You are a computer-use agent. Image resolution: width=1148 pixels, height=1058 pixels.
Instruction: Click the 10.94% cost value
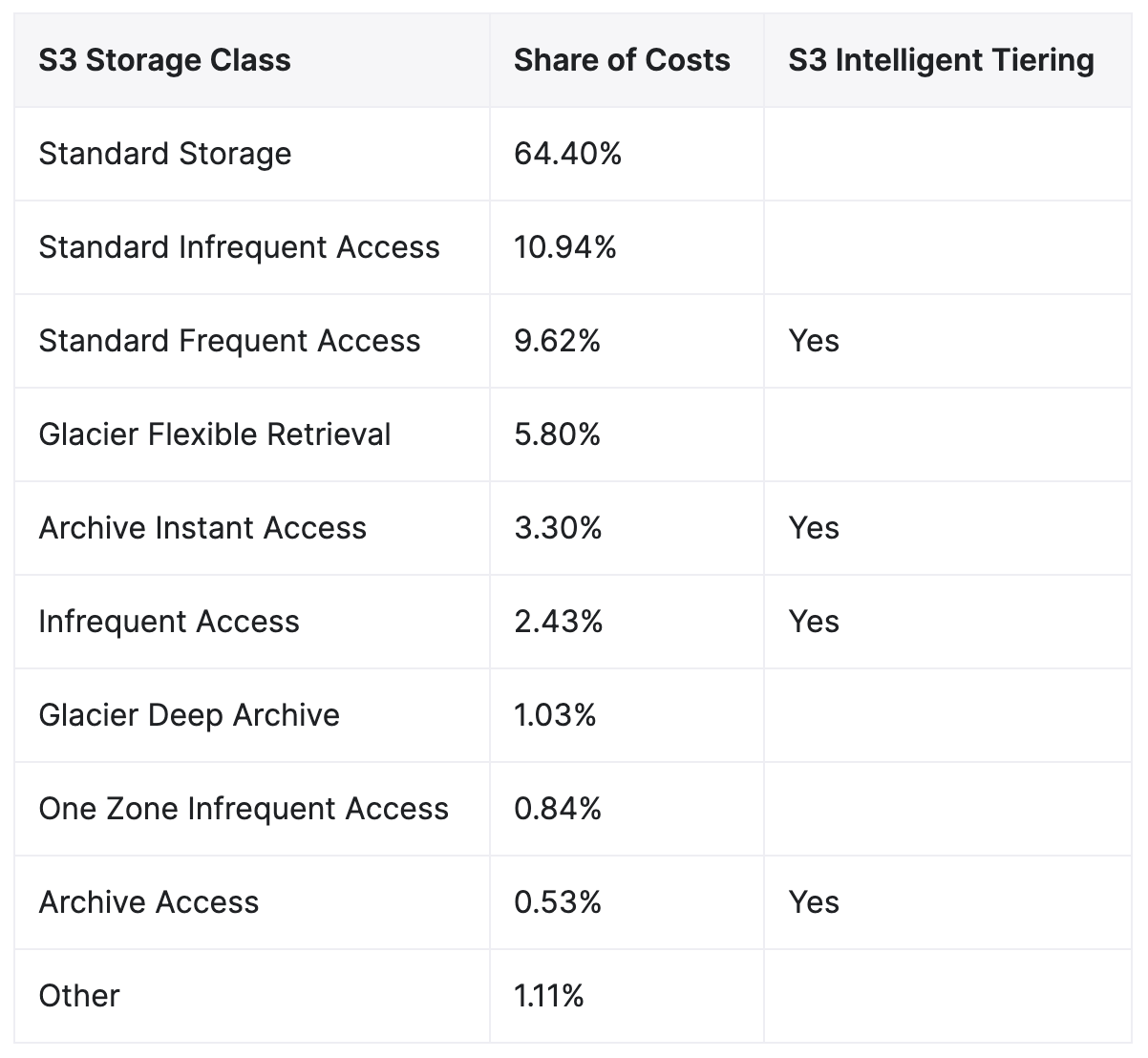point(565,247)
